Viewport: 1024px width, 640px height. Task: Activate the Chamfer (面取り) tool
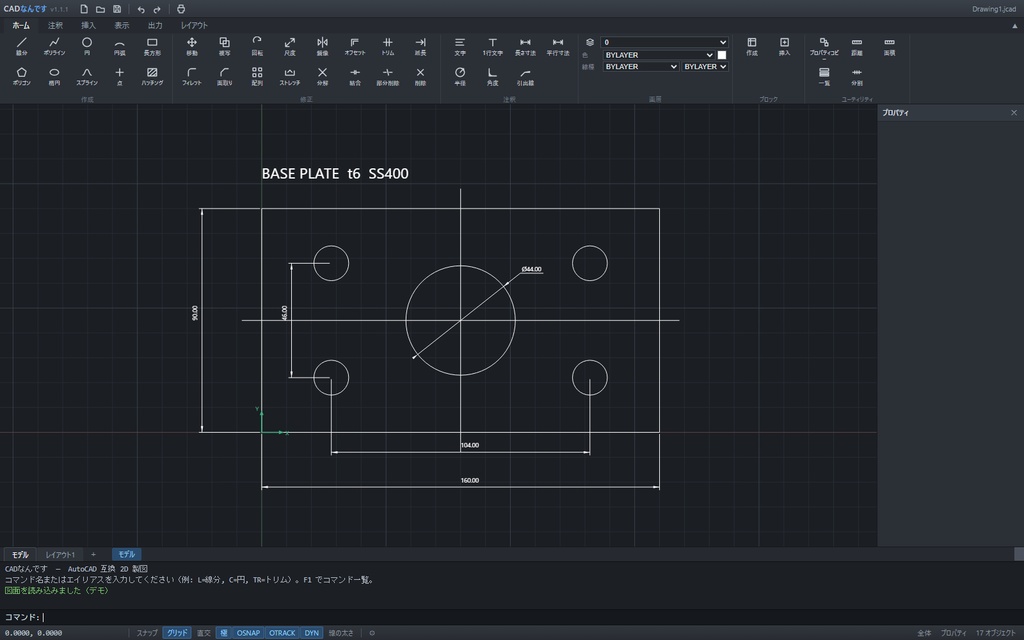click(225, 76)
